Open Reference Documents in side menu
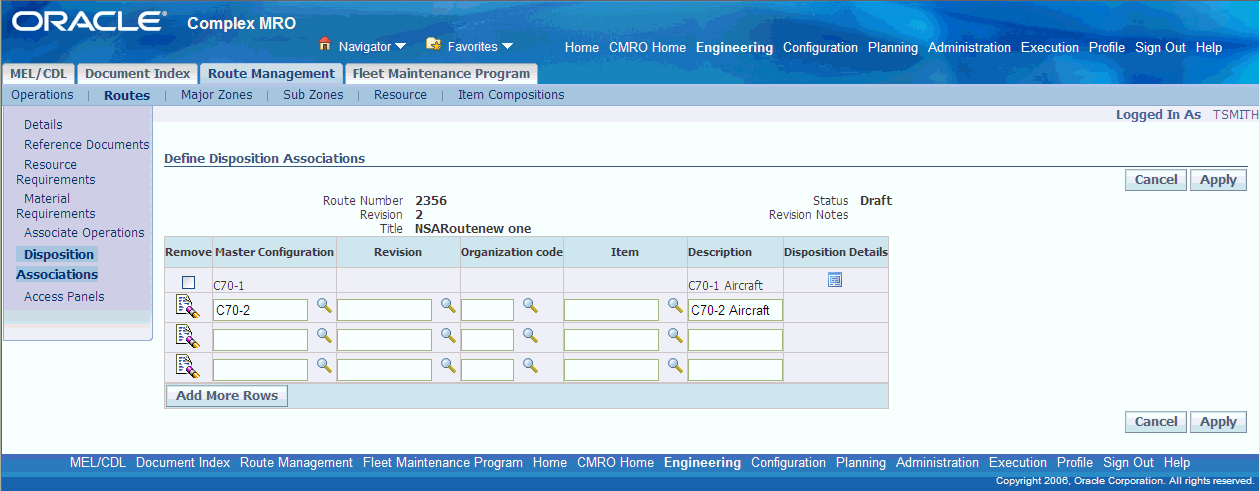 tap(86, 145)
